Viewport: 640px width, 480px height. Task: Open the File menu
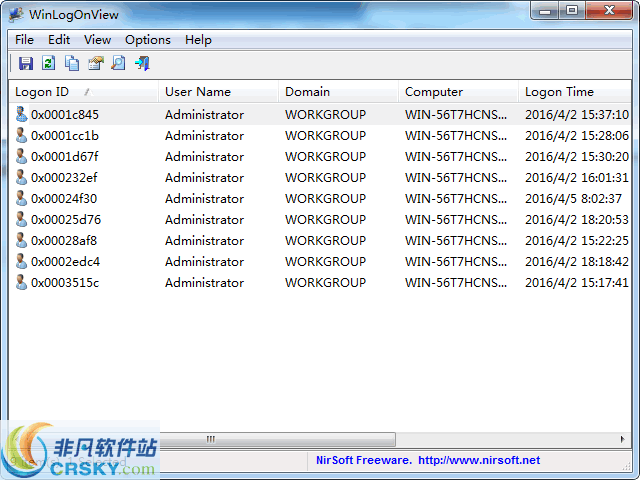click(24, 40)
